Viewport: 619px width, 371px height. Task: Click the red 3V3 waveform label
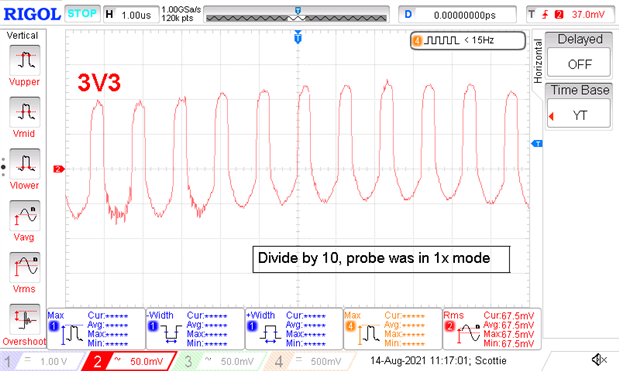pyautogui.click(x=99, y=82)
